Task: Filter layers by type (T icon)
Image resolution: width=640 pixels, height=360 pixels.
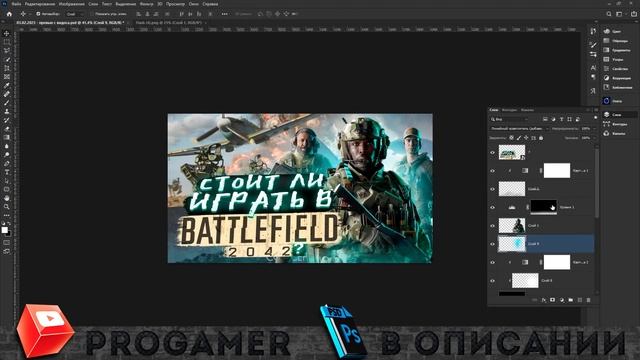Action: 561,119
